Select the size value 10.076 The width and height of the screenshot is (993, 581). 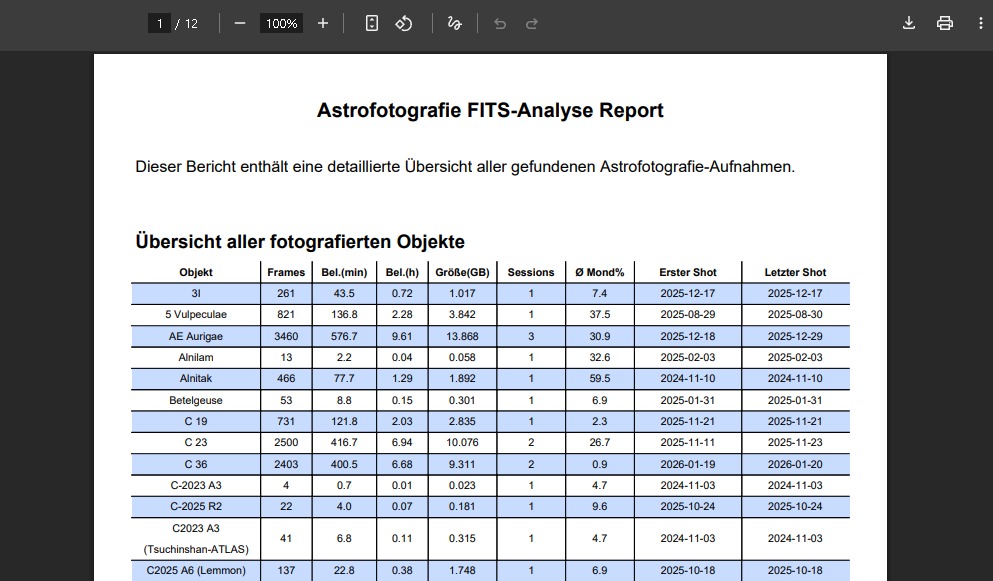(x=462, y=443)
